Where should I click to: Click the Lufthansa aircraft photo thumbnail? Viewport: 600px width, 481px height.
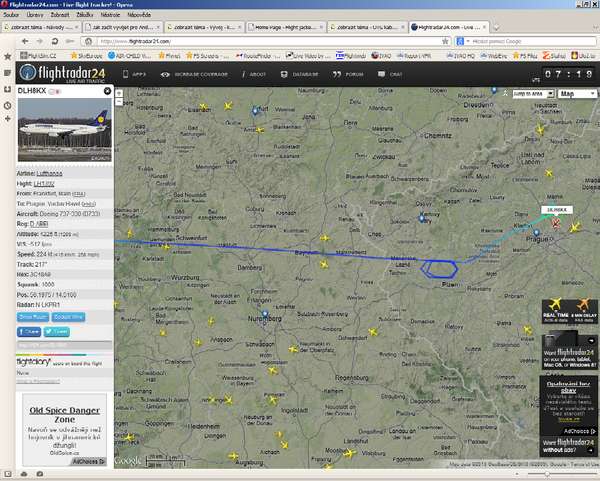click(65, 130)
